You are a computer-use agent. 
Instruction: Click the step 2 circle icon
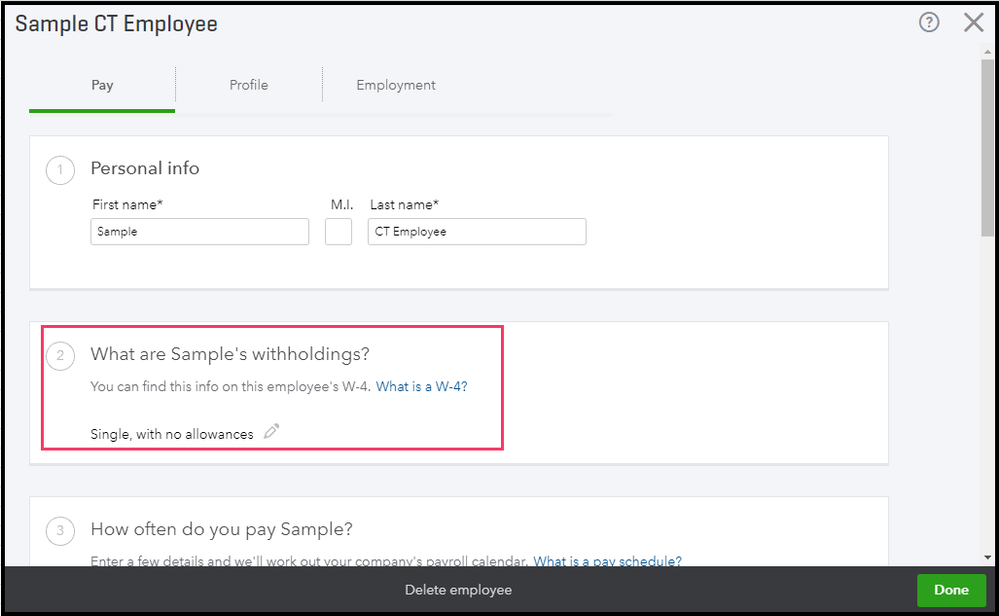point(60,355)
